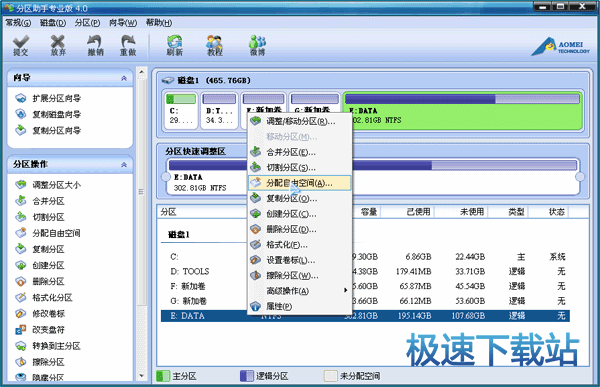Choose 删除分区(D) in context menu
The height and width of the screenshot is (387, 600).
point(300,229)
